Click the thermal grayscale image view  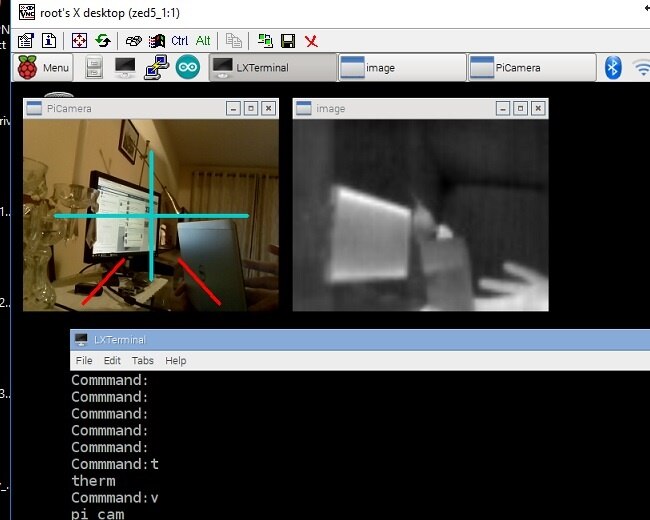click(420, 215)
